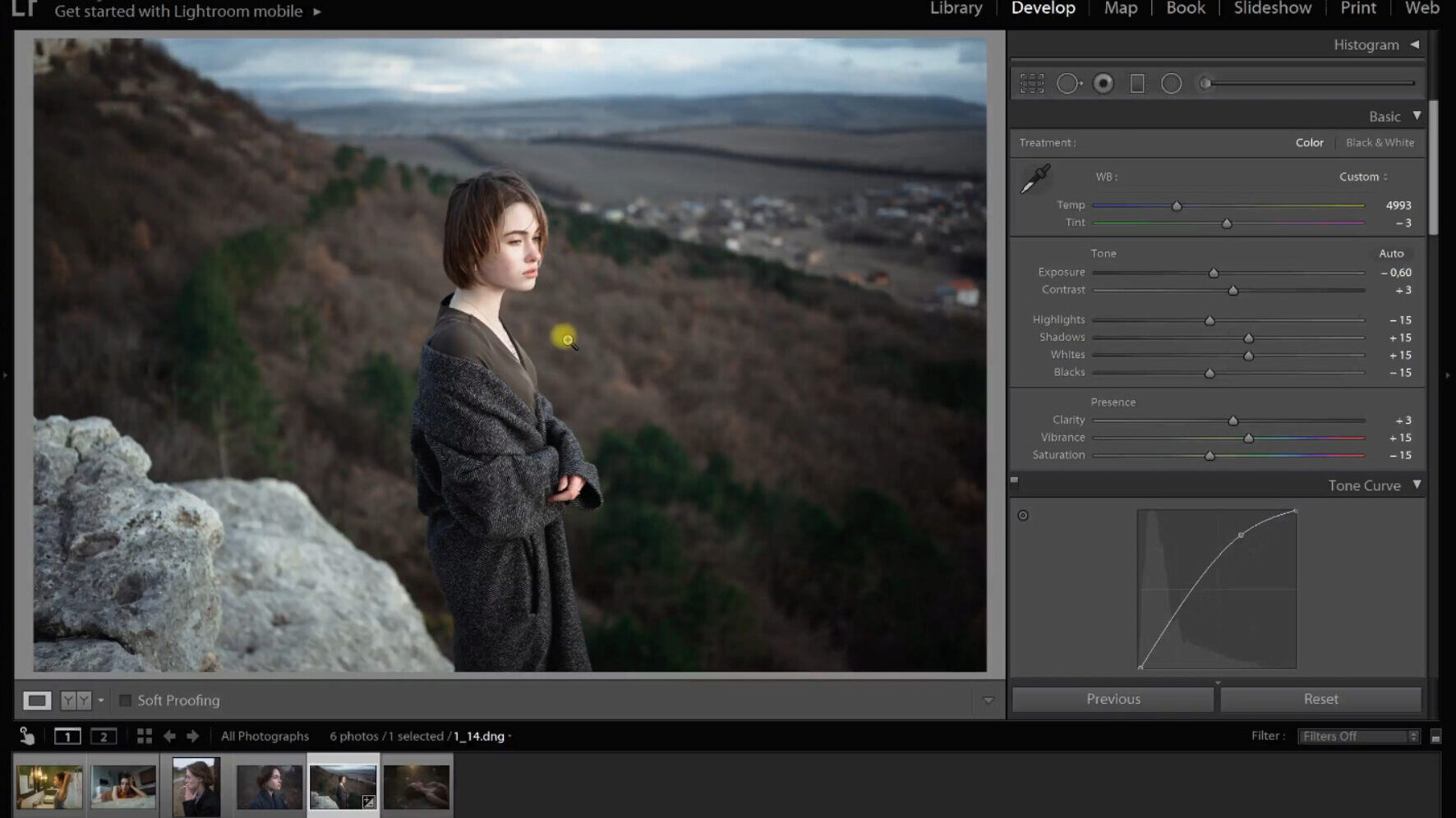Open the Slideshow module

[1272, 9]
